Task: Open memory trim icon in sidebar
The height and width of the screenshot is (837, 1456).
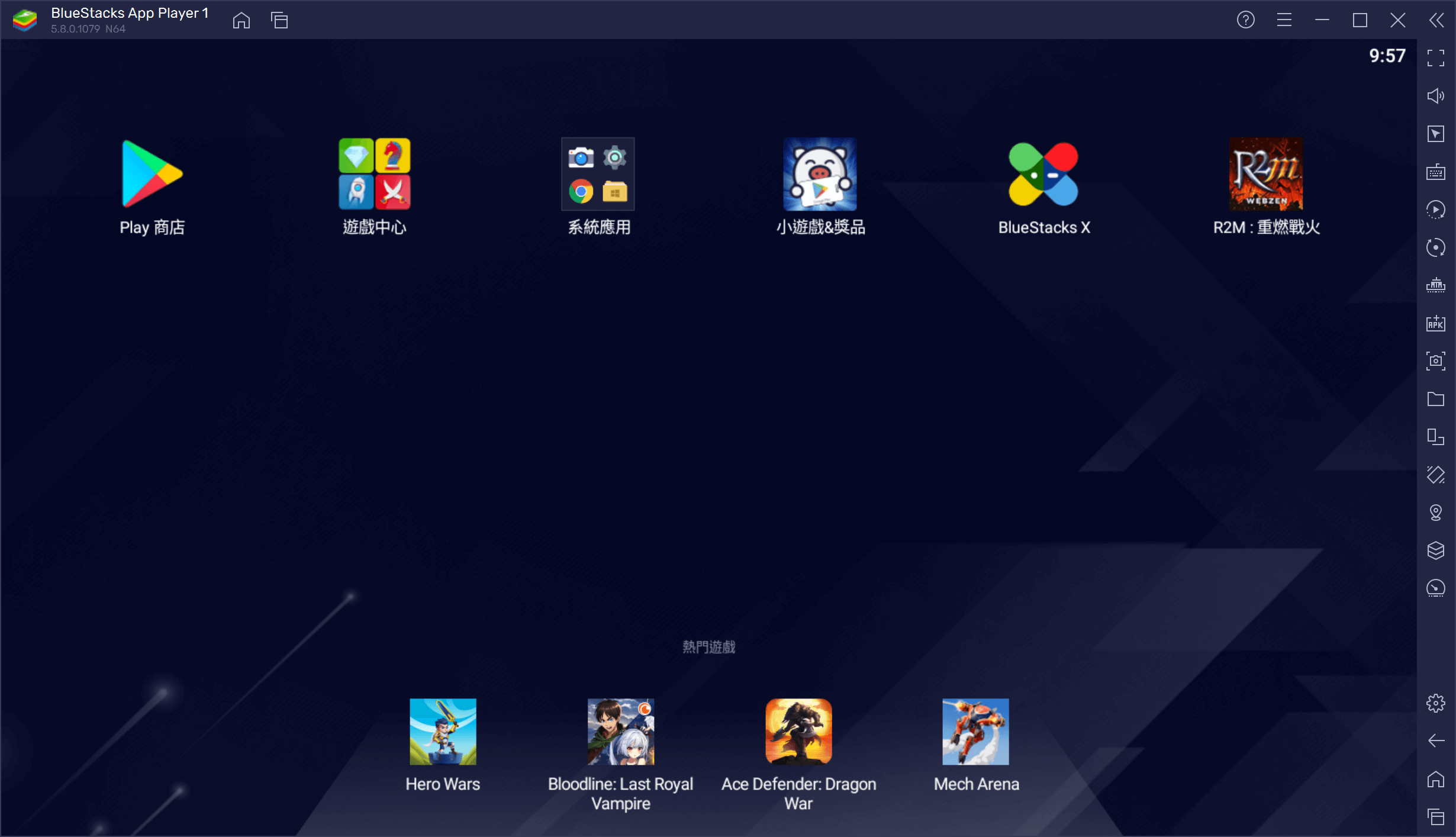Action: (1436, 285)
